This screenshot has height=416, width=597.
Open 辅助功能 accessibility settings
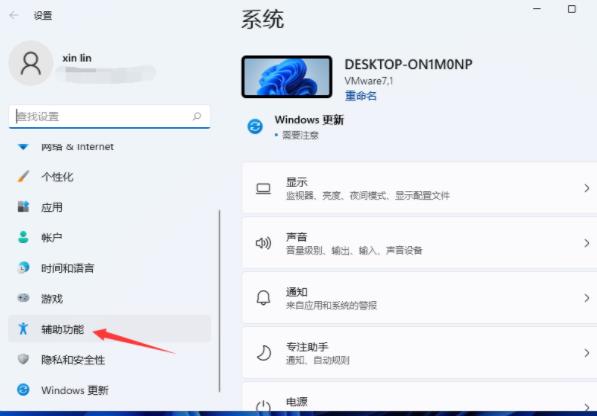[x=109, y=329]
